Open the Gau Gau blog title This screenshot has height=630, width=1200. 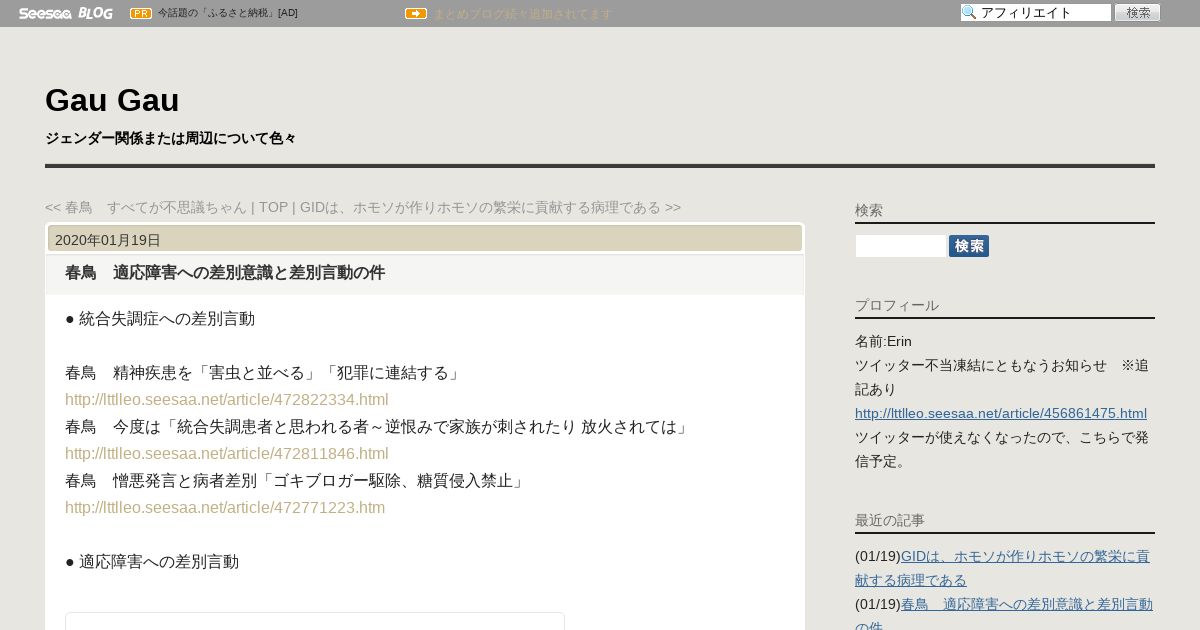point(112,100)
